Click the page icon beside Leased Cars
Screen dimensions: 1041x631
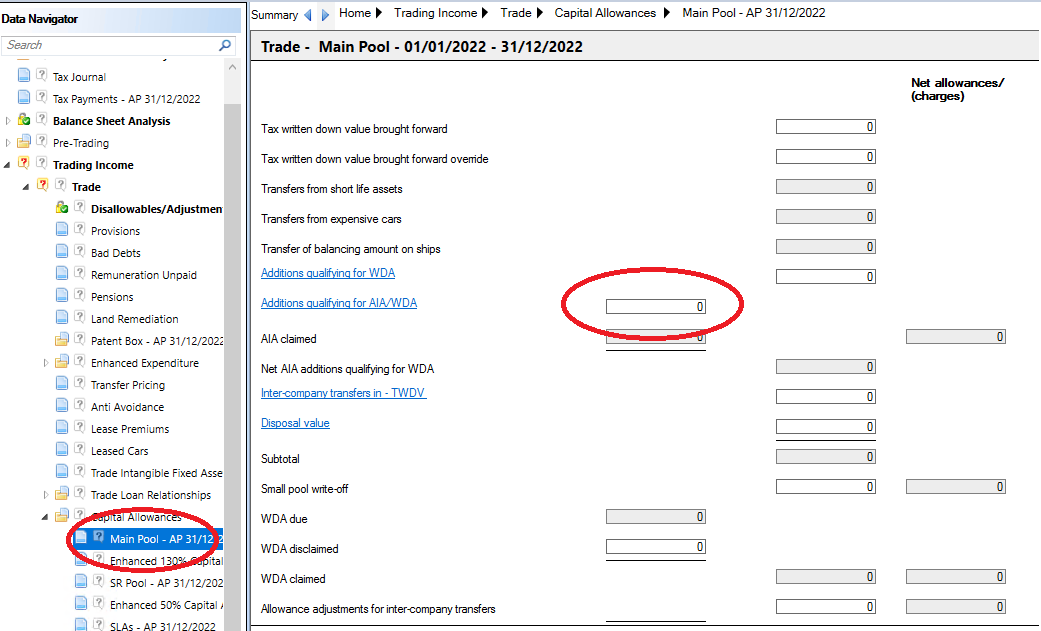click(x=62, y=450)
